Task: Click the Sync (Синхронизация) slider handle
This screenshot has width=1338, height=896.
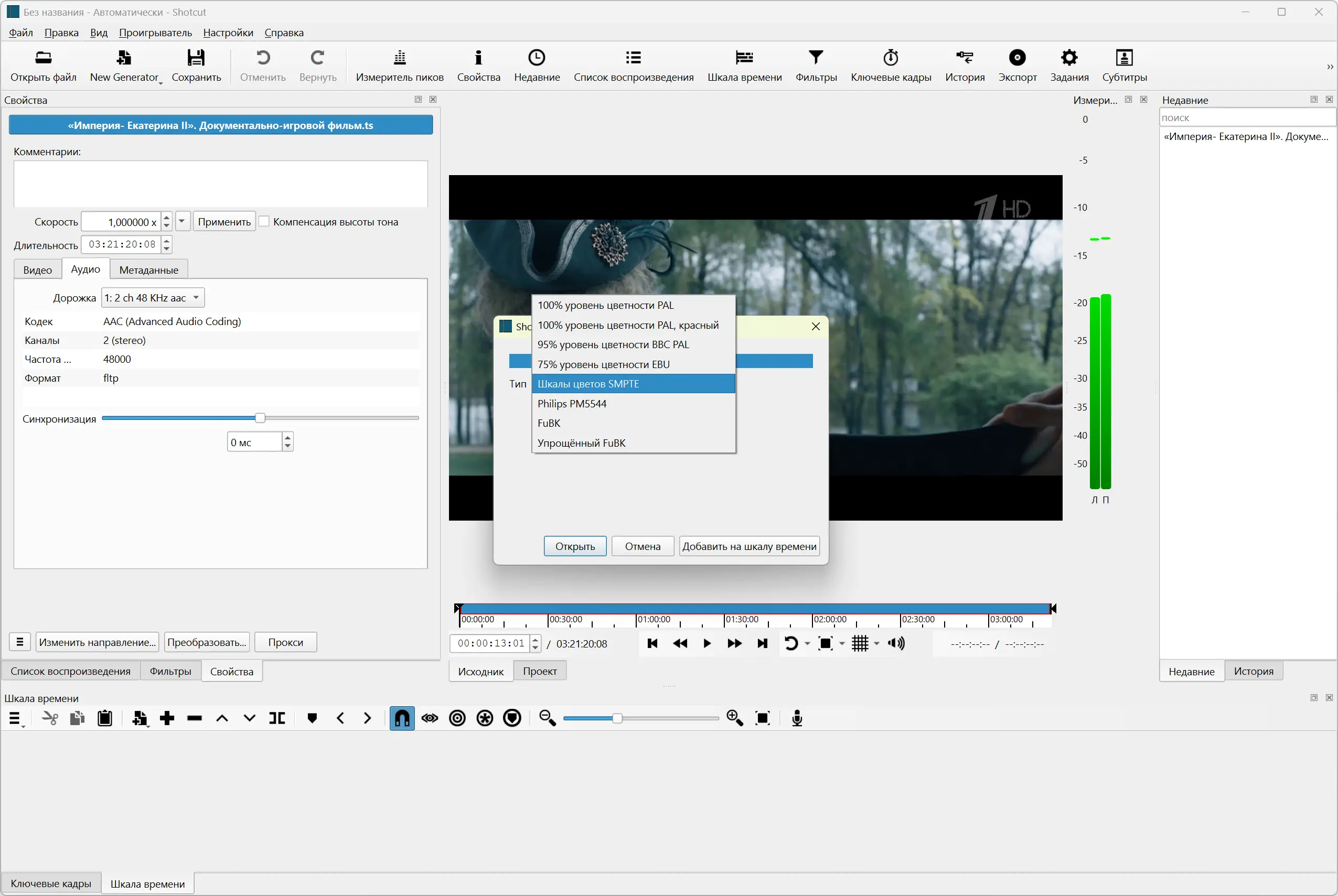Action: tap(260, 418)
